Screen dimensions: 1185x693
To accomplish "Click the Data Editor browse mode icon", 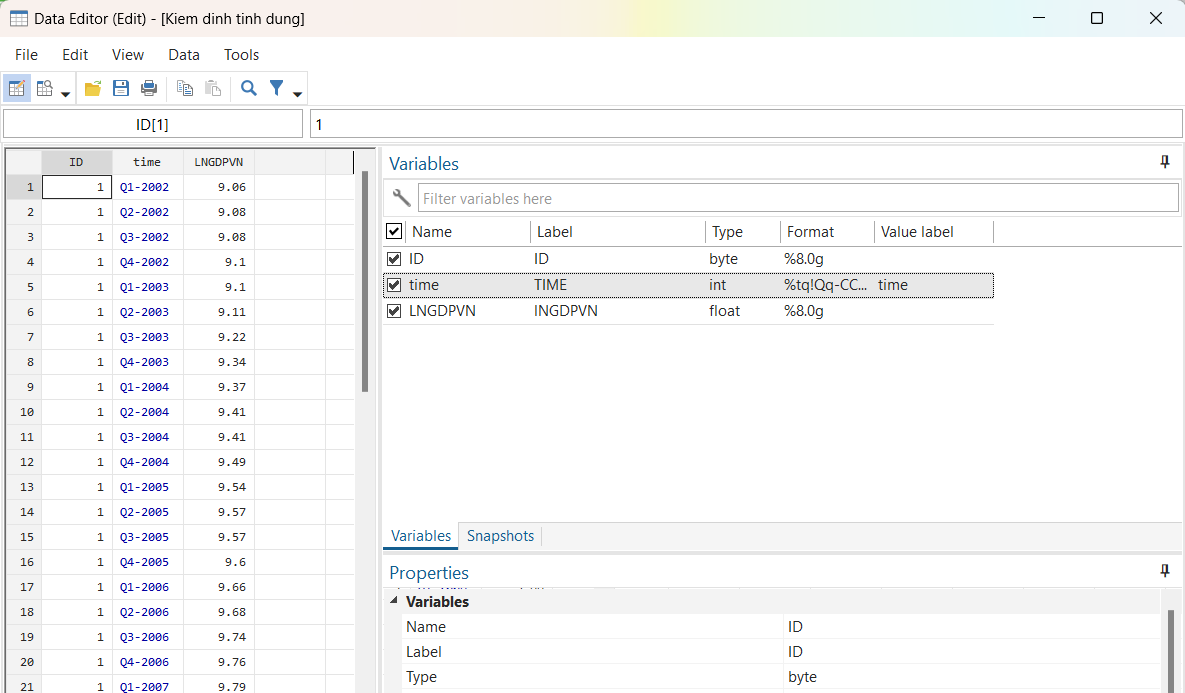I will pos(45,88).
